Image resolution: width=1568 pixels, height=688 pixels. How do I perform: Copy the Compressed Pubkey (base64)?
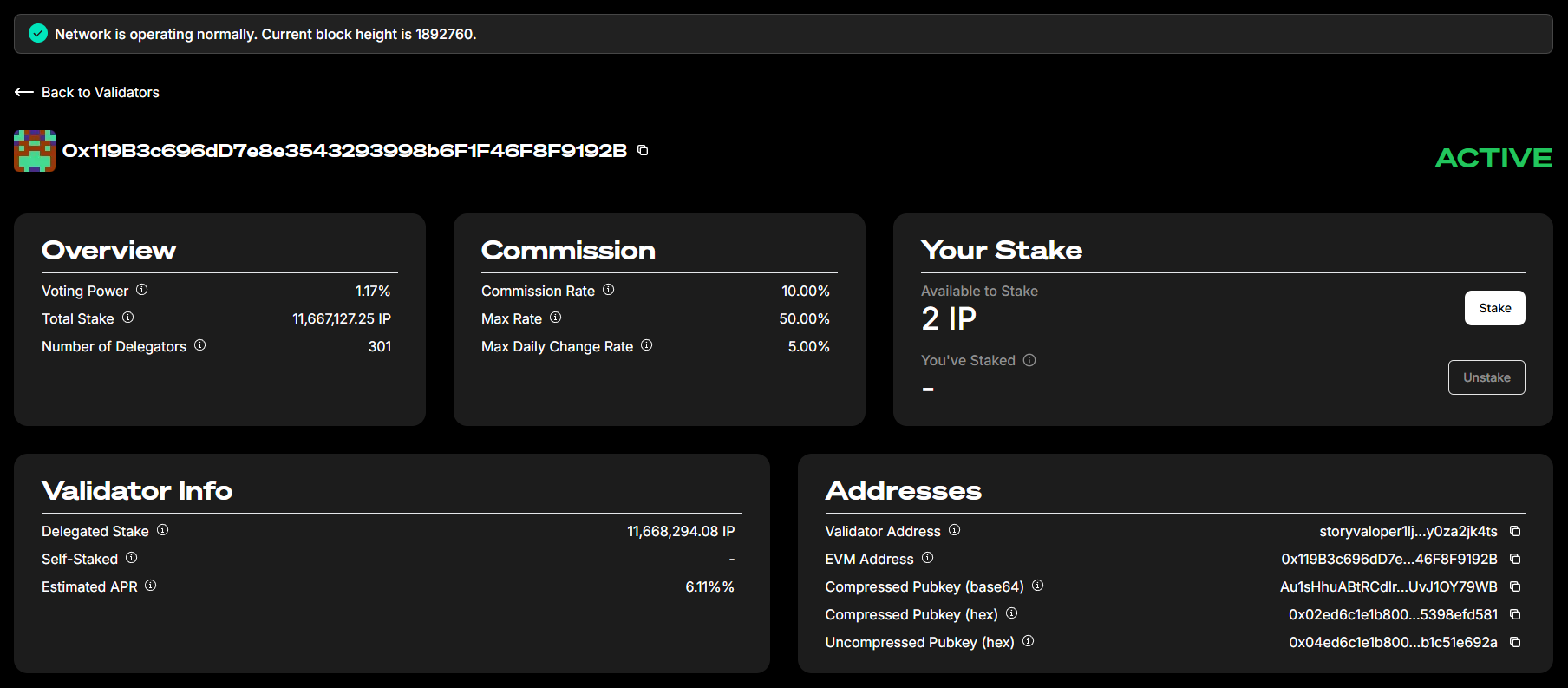1515,586
